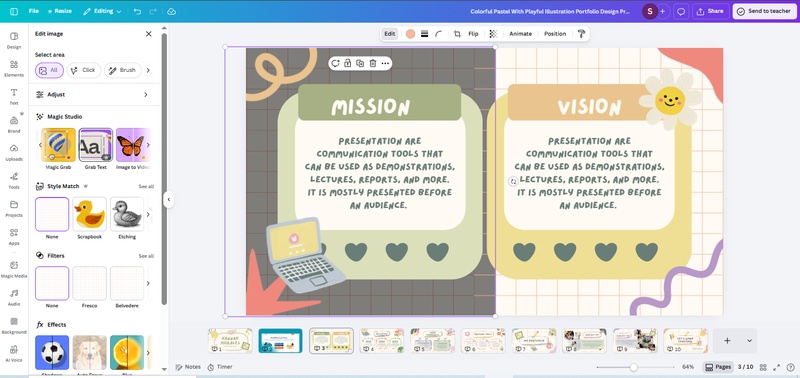Open the transparency checkerboard icon
Viewport: 800px width, 378px height.
click(x=493, y=34)
